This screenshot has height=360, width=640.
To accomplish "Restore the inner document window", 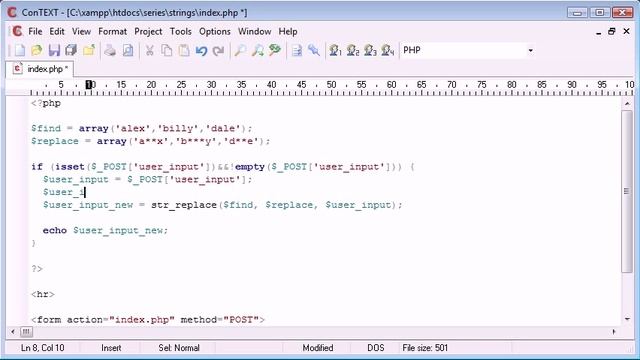I will (611, 31).
